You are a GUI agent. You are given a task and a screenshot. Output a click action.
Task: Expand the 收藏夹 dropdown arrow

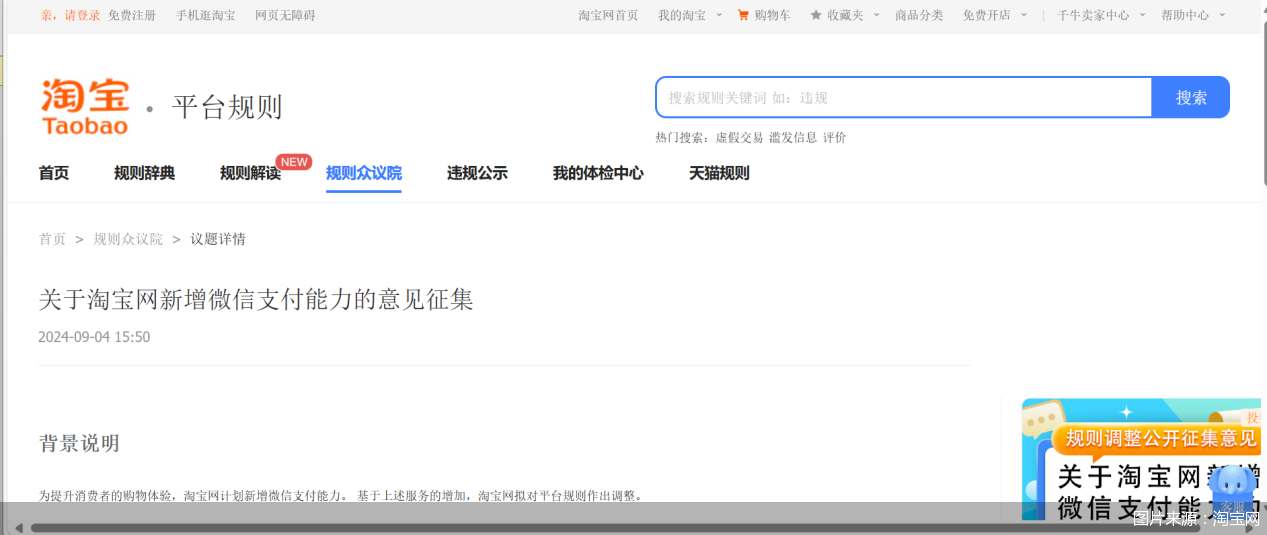(x=876, y=15)
